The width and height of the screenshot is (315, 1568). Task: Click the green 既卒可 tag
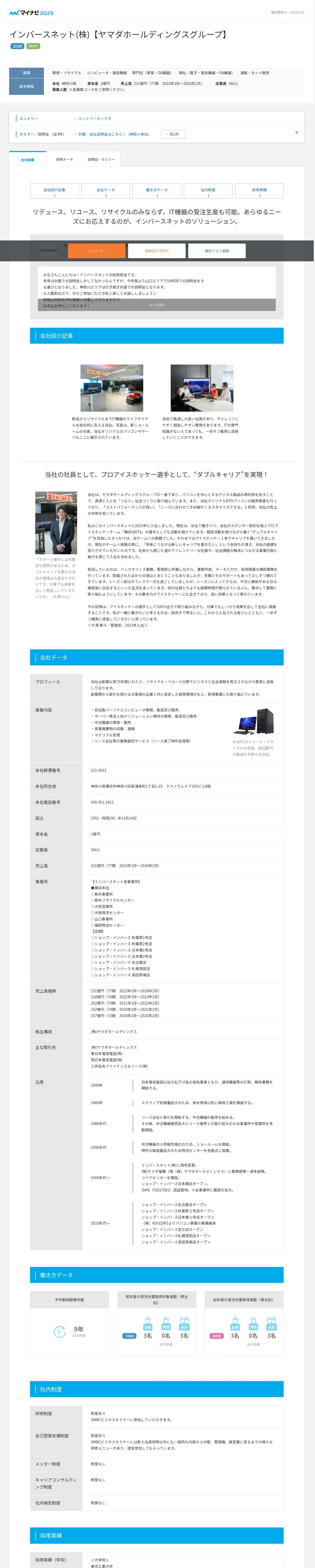pyautogui.click(x=33, y=46)
